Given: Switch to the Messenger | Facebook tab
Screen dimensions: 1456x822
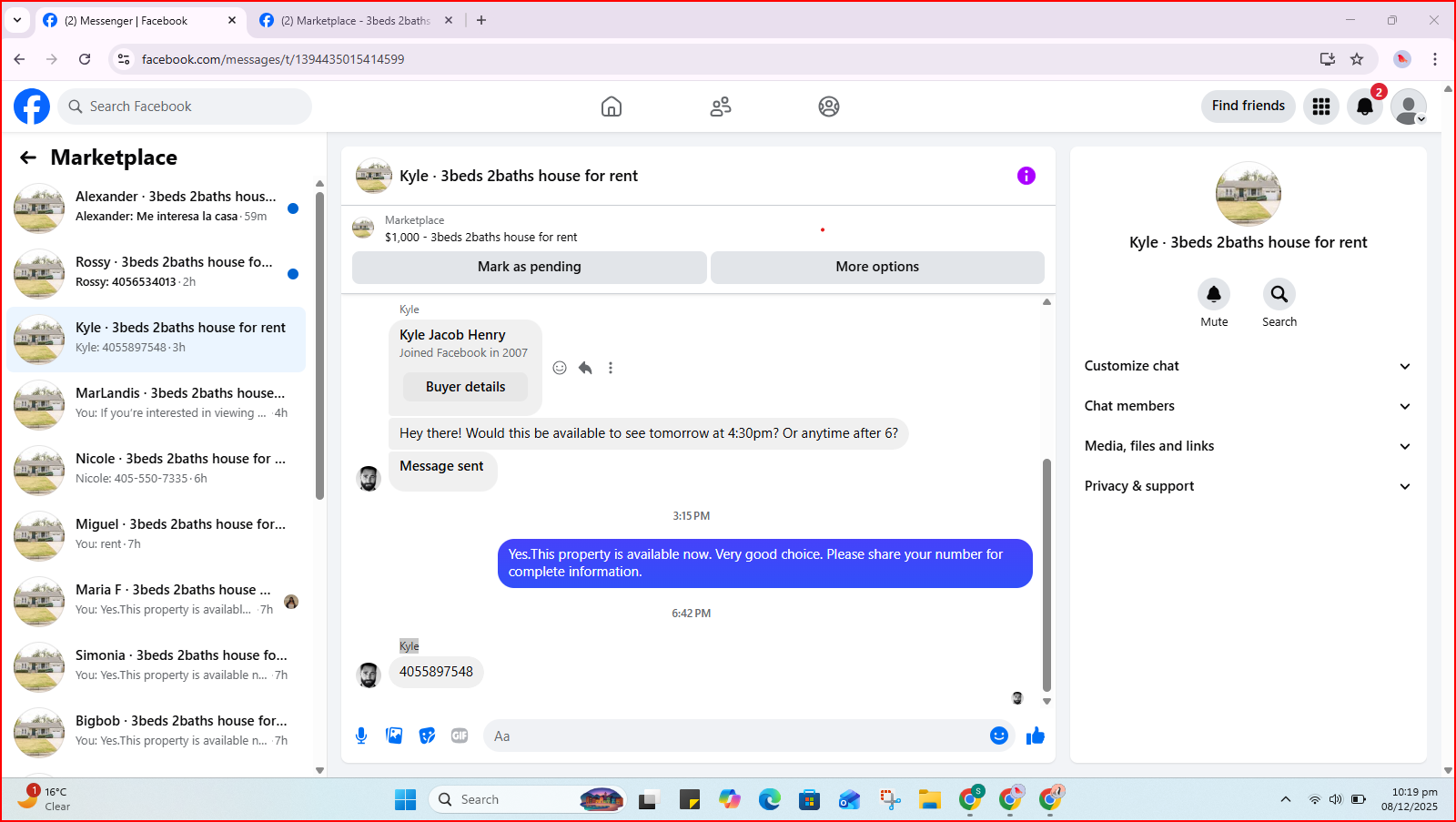Looking at the screenshot, I should point(141,20).
